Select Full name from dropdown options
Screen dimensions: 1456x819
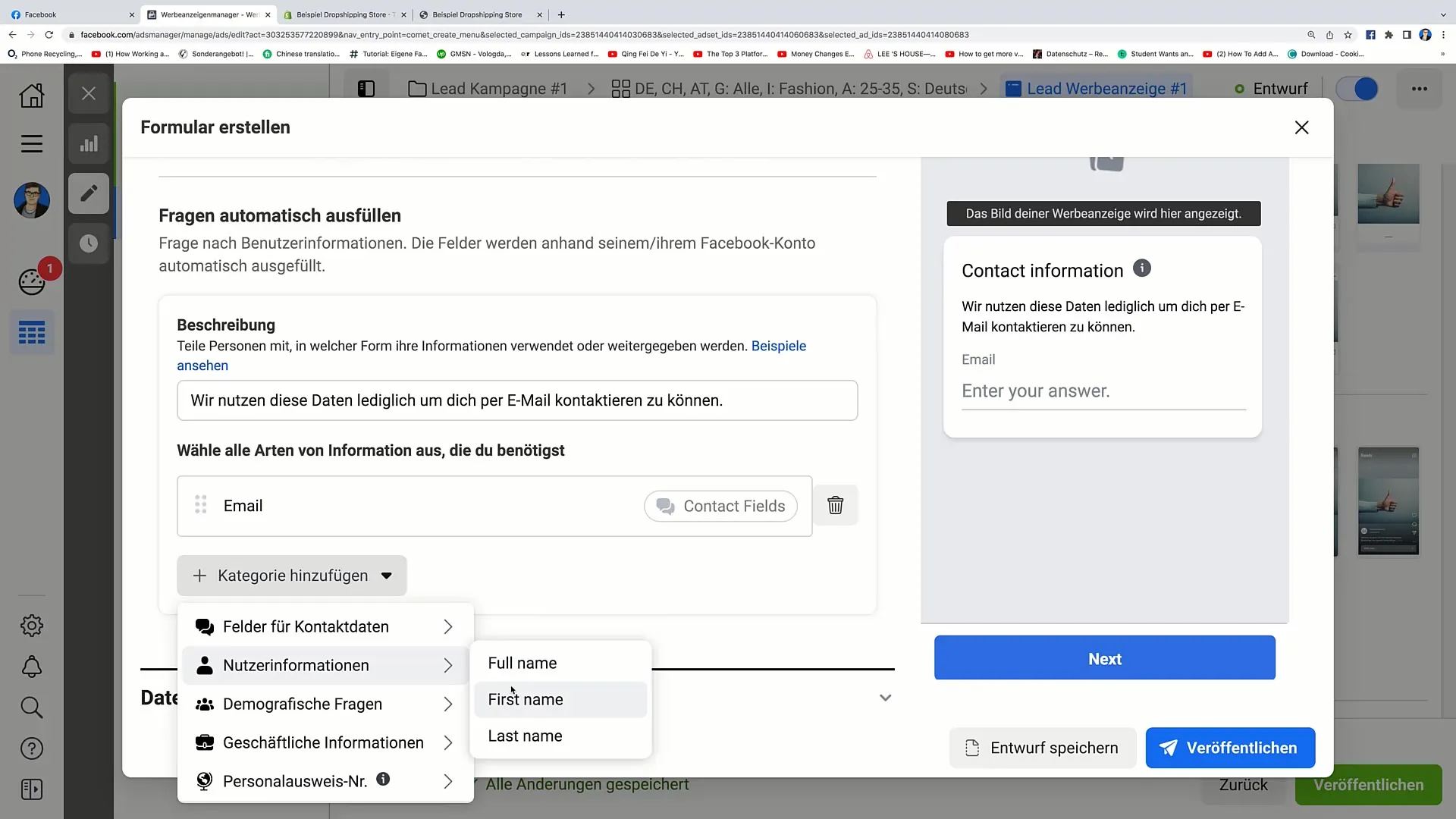523,662
